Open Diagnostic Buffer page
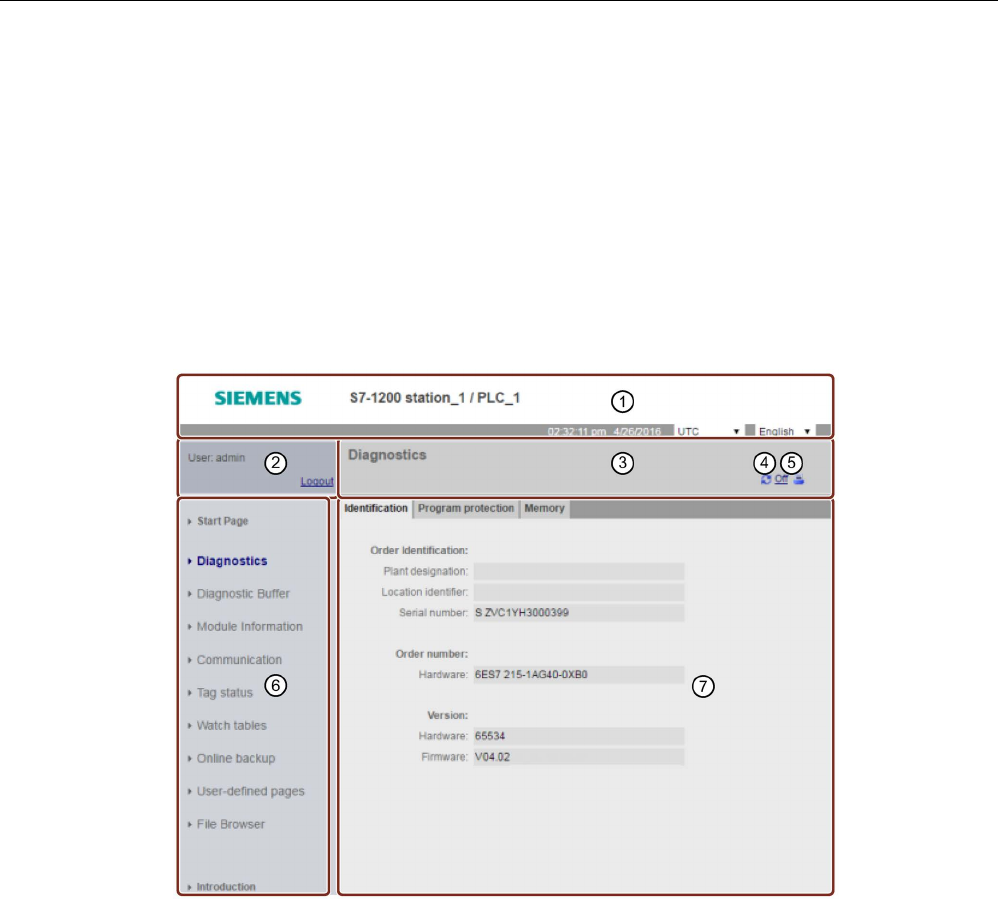 point(242,593)
